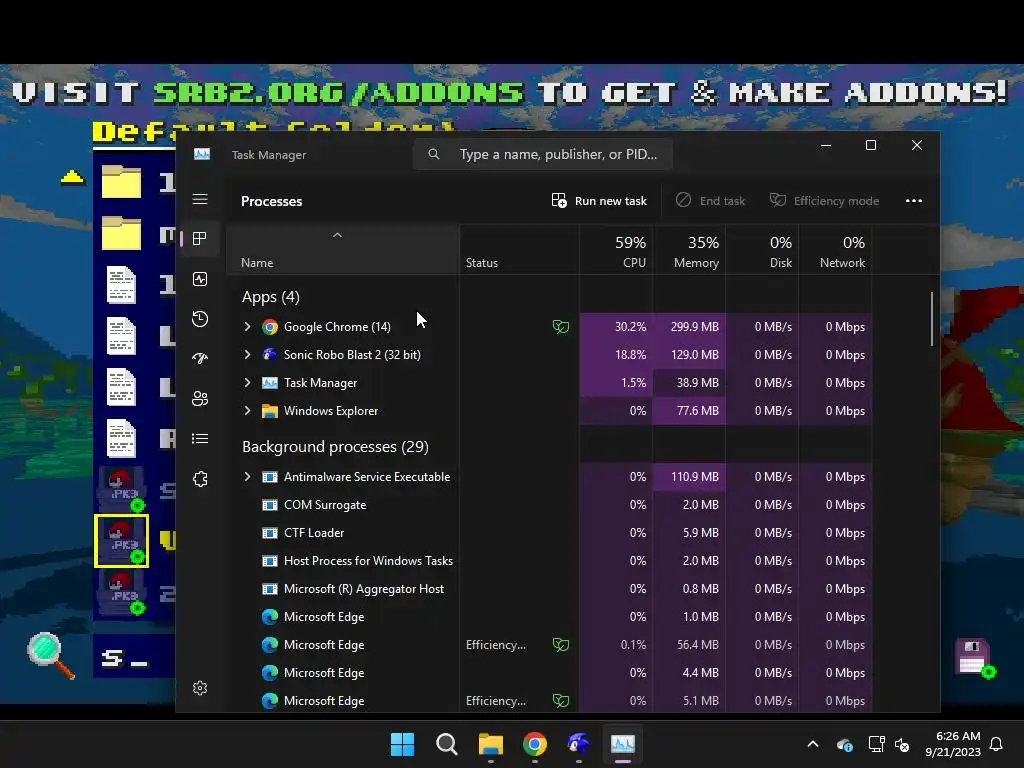Open the Startup apps sidebar icon
Image resolution: width=1024 pixels, height=768 pixels.
click(x=200, y=359)
